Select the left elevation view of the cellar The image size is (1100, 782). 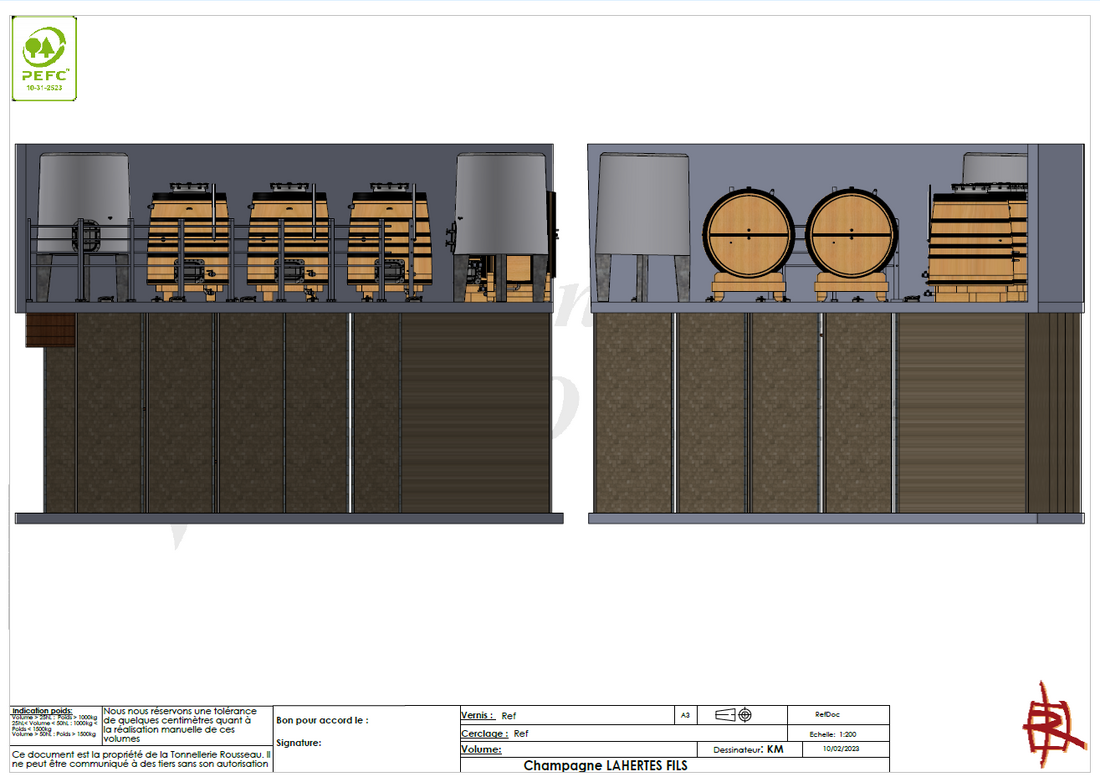click(x=288, y=334)
